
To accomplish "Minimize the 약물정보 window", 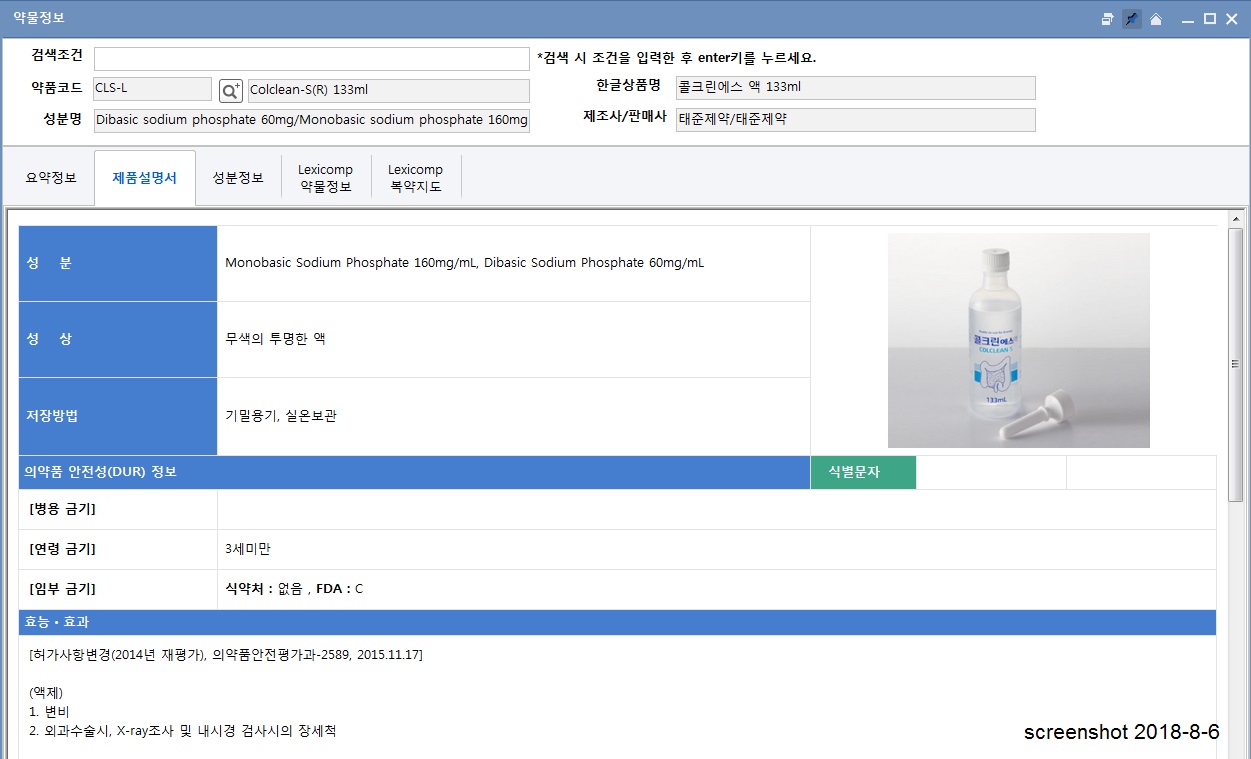I will pyautogui.click(x=1188, y=19).
